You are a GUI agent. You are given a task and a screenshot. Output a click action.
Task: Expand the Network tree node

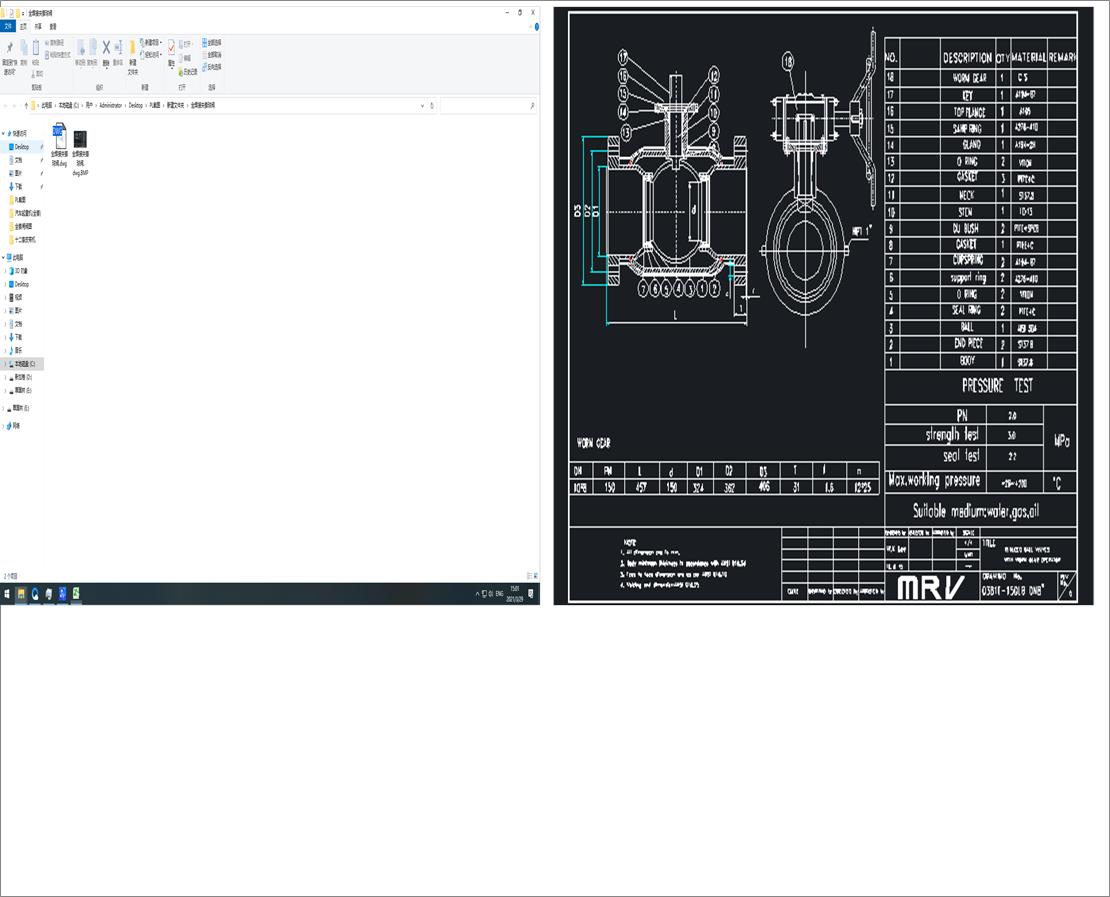click(3, 425)
